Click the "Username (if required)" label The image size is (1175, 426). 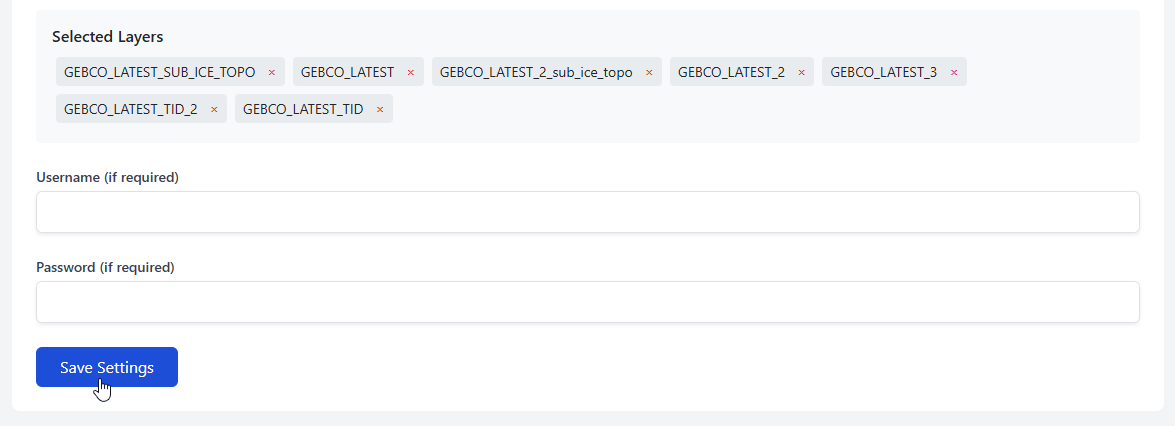[x=107, y=177]
